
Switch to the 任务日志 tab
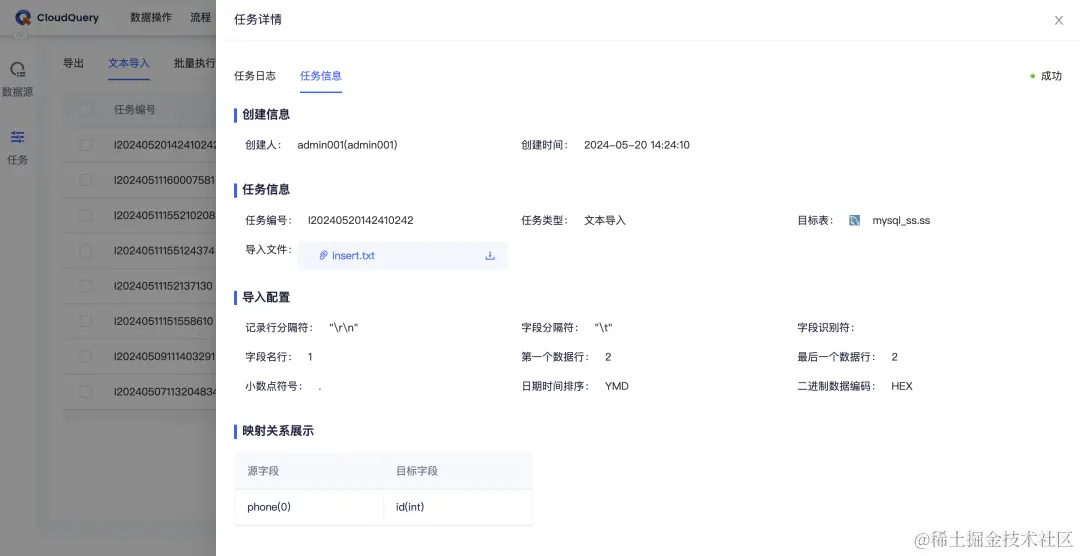[x=255, y=76]
